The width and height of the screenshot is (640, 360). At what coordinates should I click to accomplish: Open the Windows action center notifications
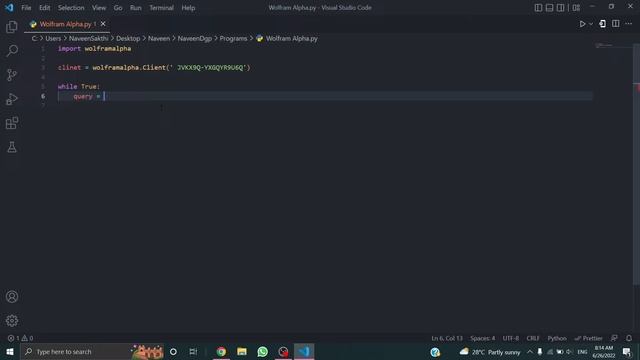tap(627, 352)
